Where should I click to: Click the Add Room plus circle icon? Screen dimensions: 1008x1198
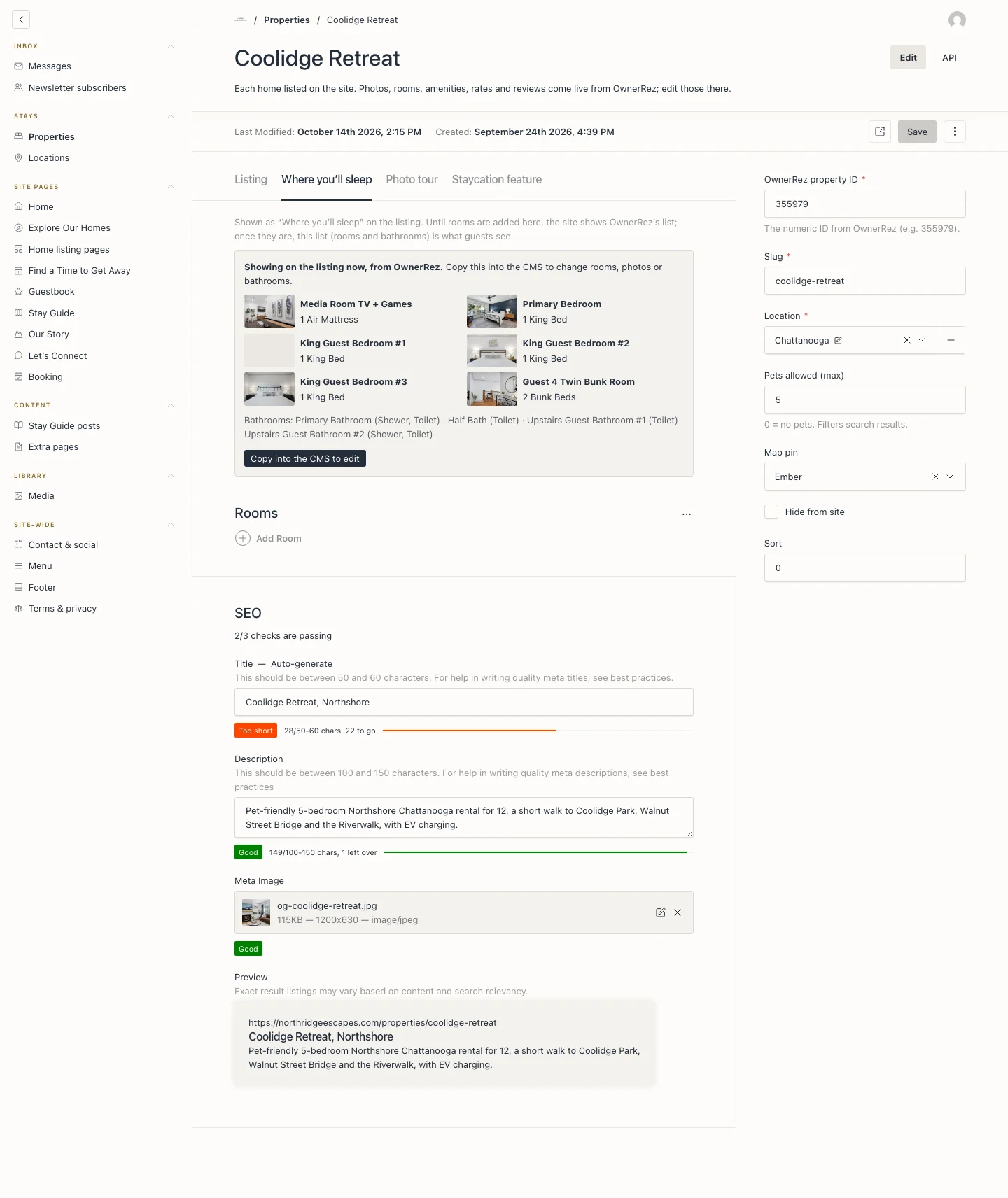[x=243, y=538]
